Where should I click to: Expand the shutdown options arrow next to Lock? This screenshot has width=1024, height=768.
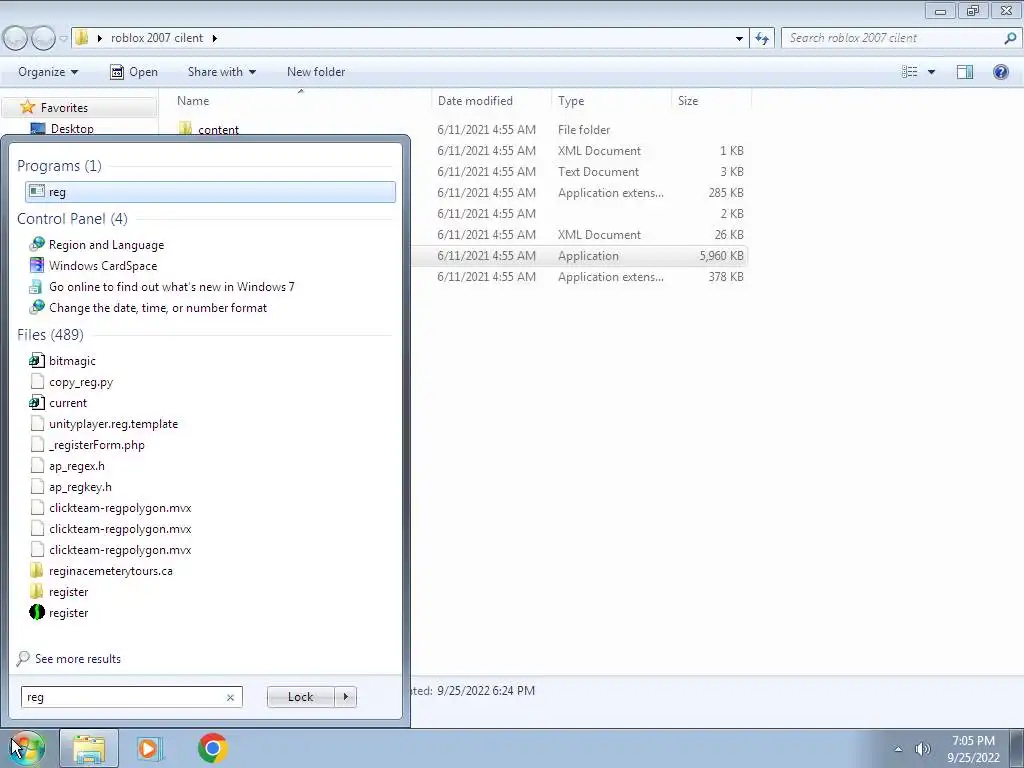tap(345, 697)
